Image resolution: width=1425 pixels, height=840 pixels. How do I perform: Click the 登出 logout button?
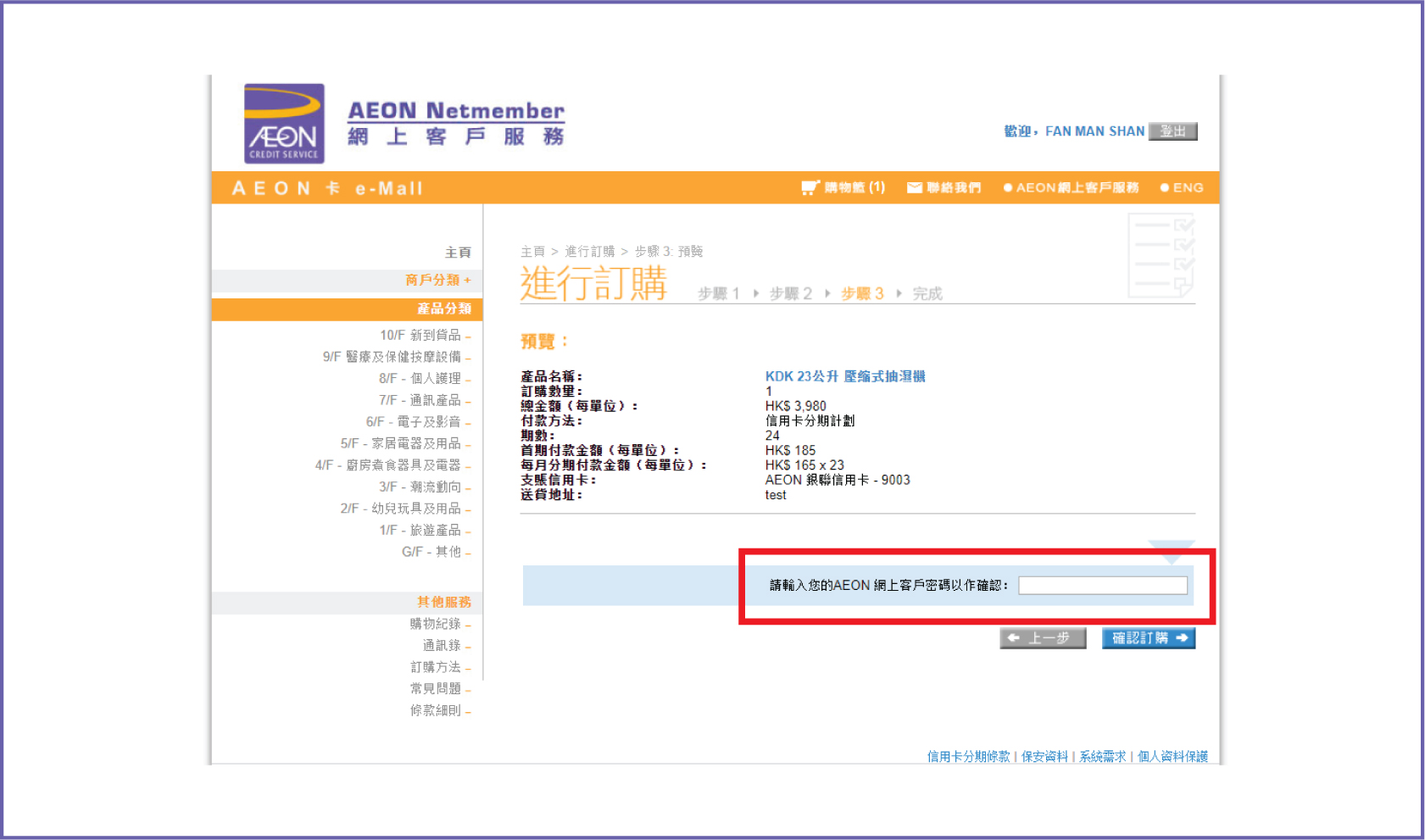click(1172, 131)
